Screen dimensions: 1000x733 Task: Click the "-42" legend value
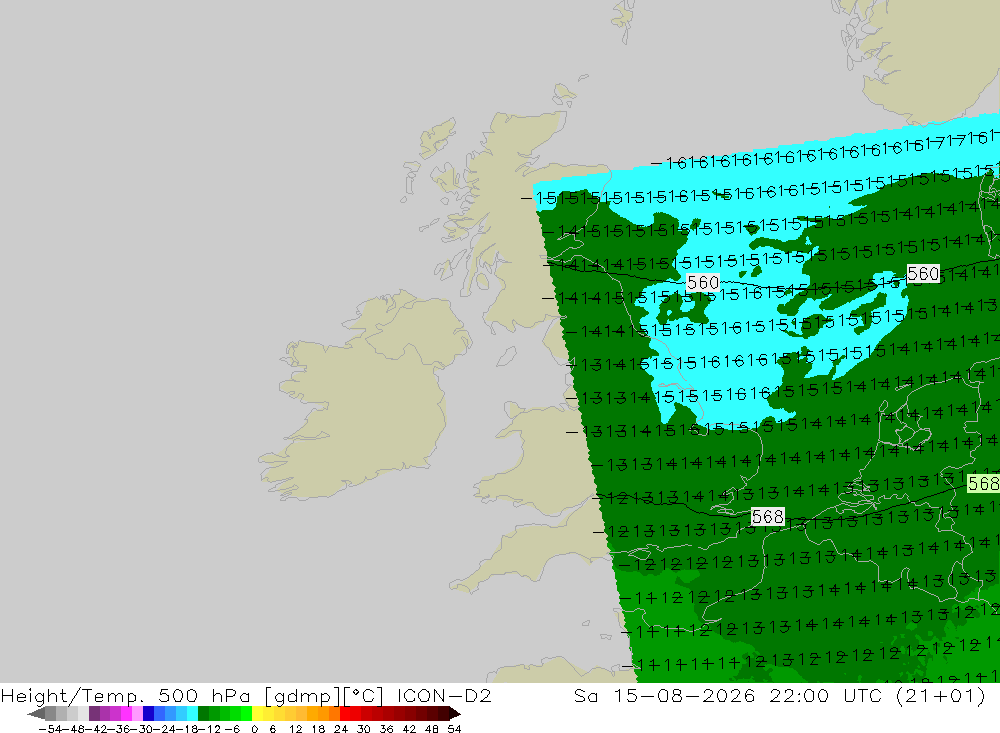coord(98,729)
